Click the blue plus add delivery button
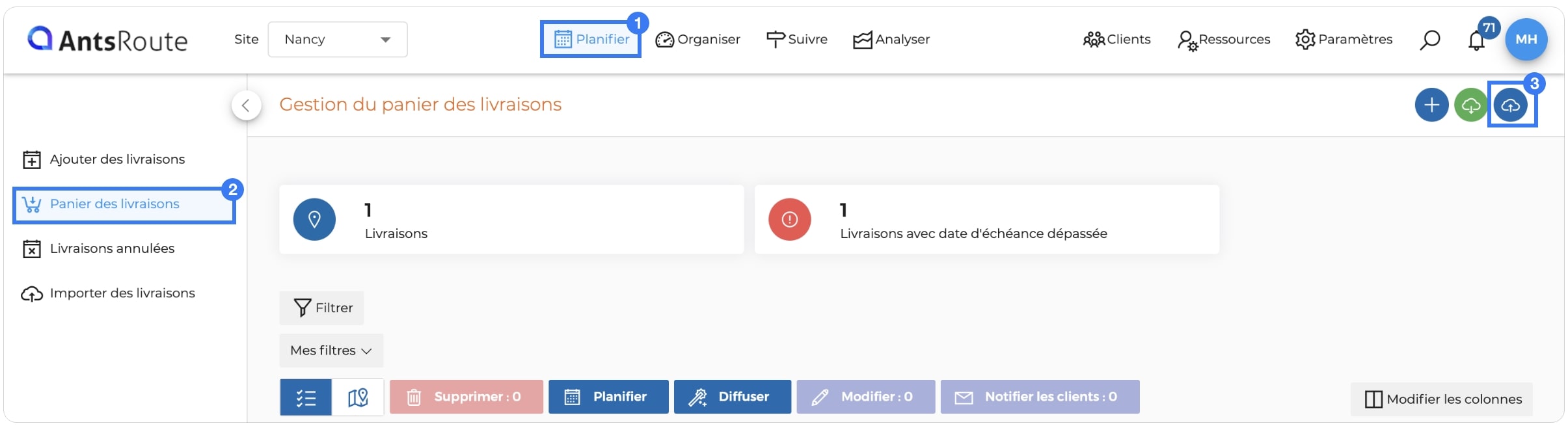 coord(1431,105)
